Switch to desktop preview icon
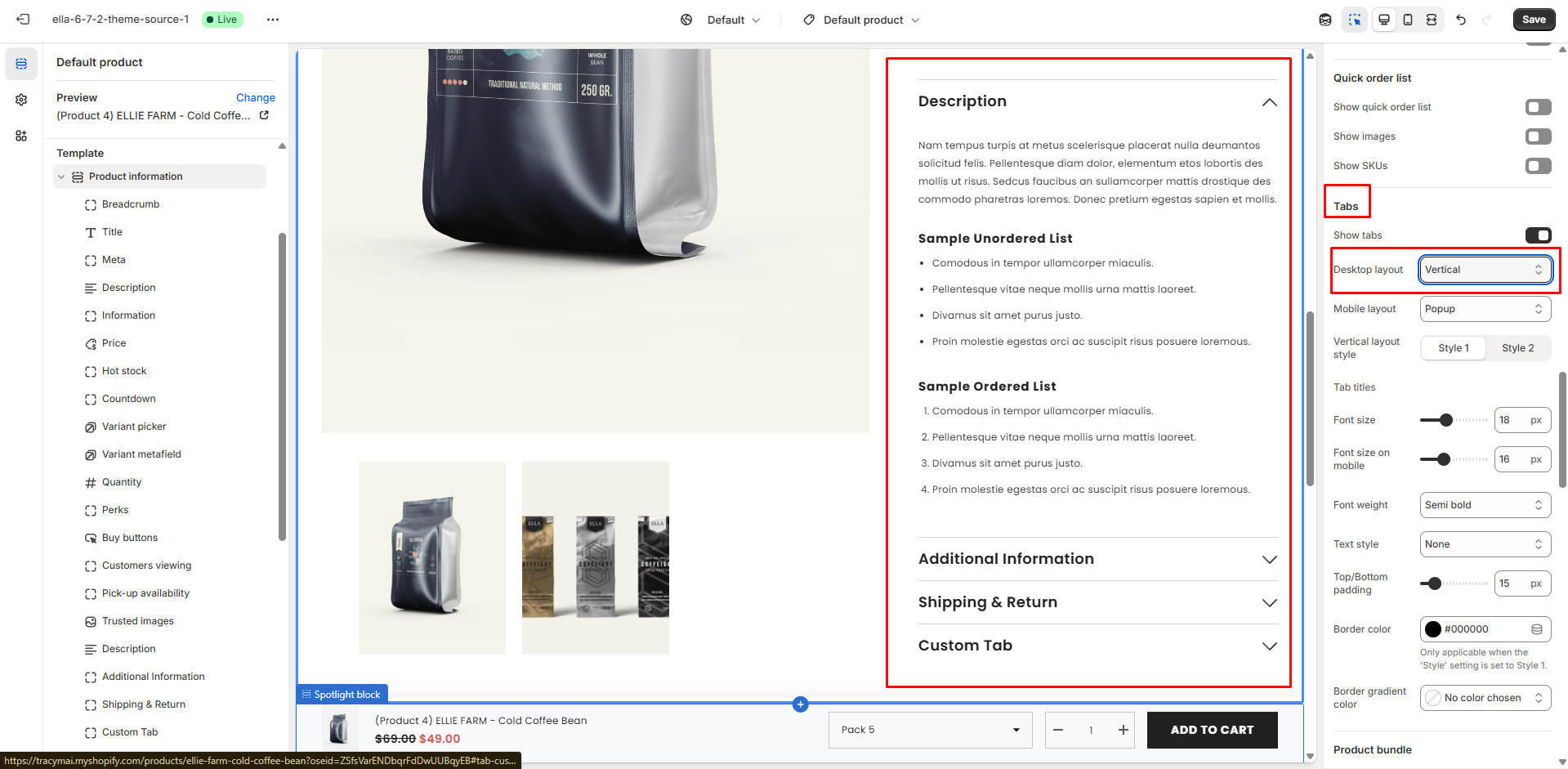1568x769 pixels. pos(1384,20)
